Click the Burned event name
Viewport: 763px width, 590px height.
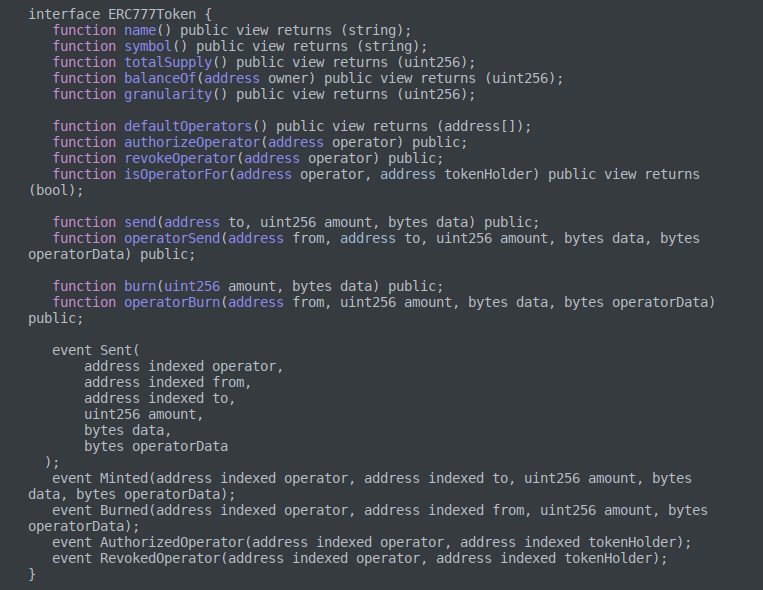coord(124,511)
